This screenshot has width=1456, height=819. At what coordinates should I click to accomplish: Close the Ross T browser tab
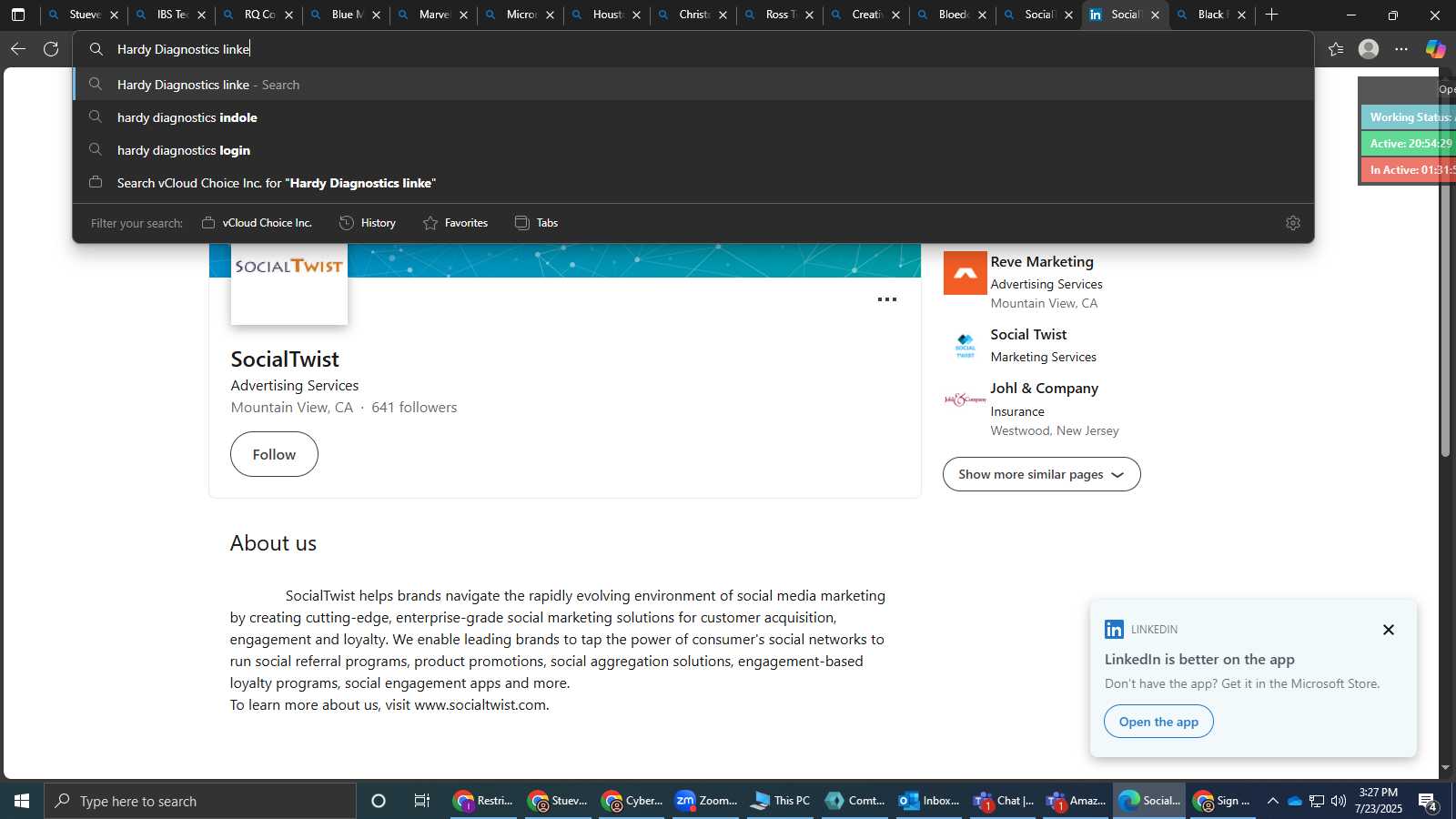(809, 15)
